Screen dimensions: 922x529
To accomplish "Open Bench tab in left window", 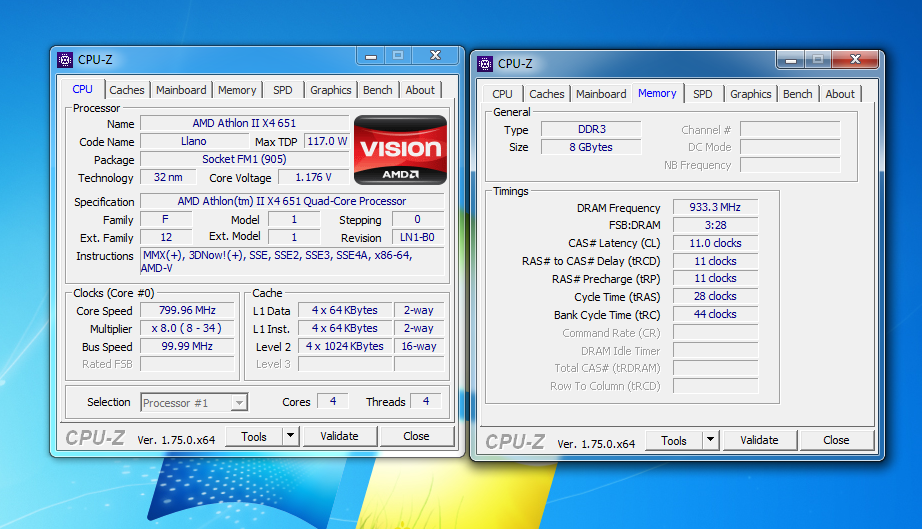I will point(378,90).
